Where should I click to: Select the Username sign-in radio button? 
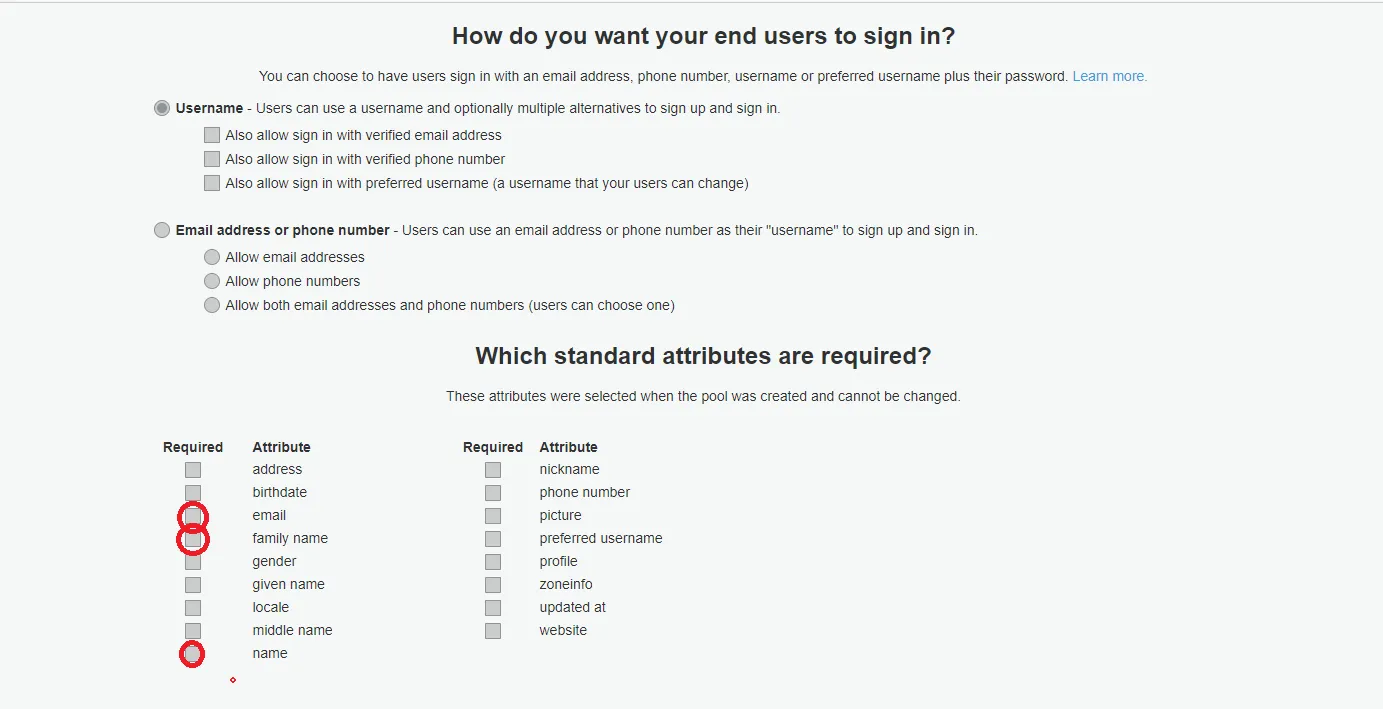(162, 108)
